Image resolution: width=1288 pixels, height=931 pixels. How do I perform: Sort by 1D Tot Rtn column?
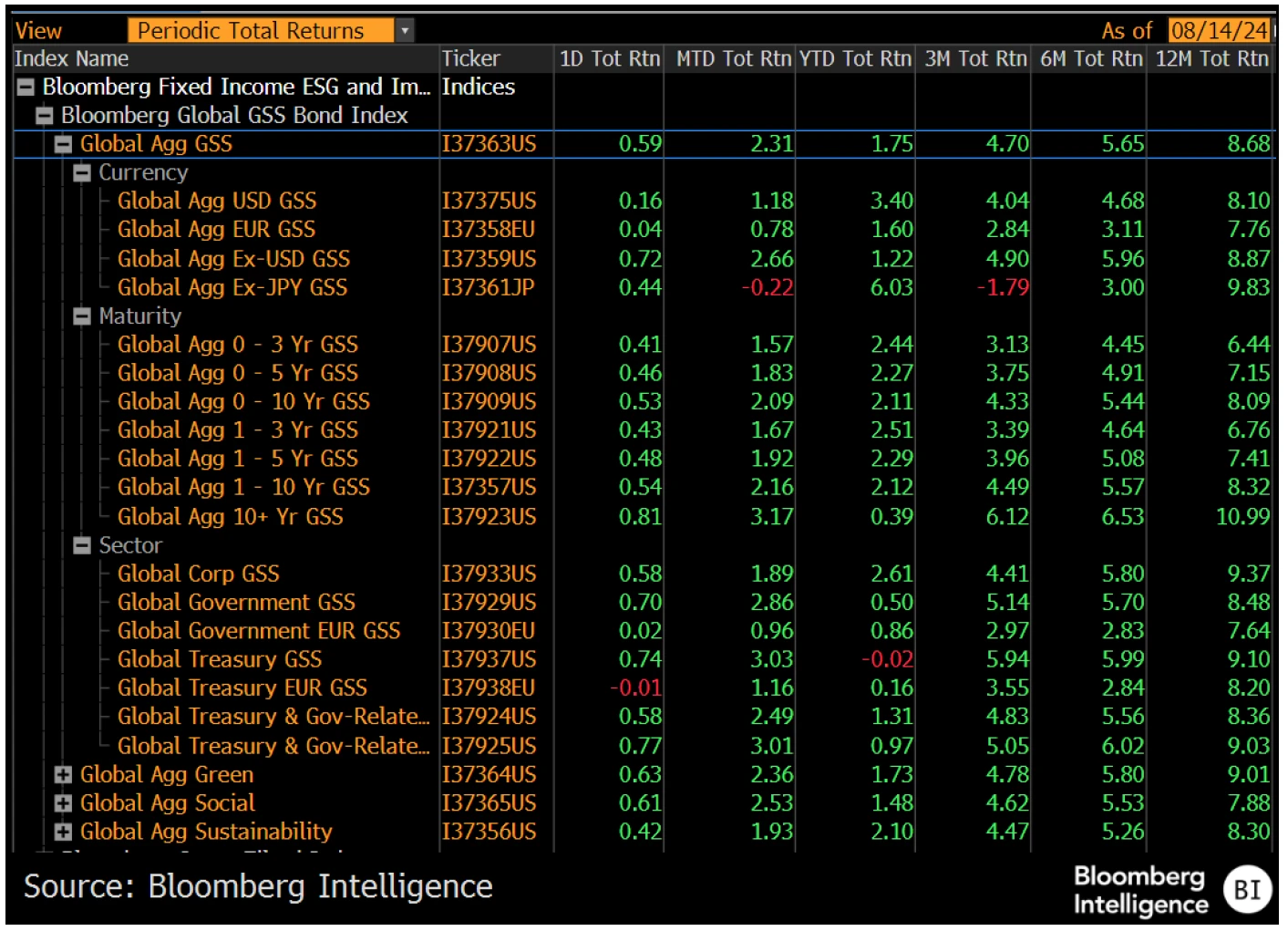[609, 59]
